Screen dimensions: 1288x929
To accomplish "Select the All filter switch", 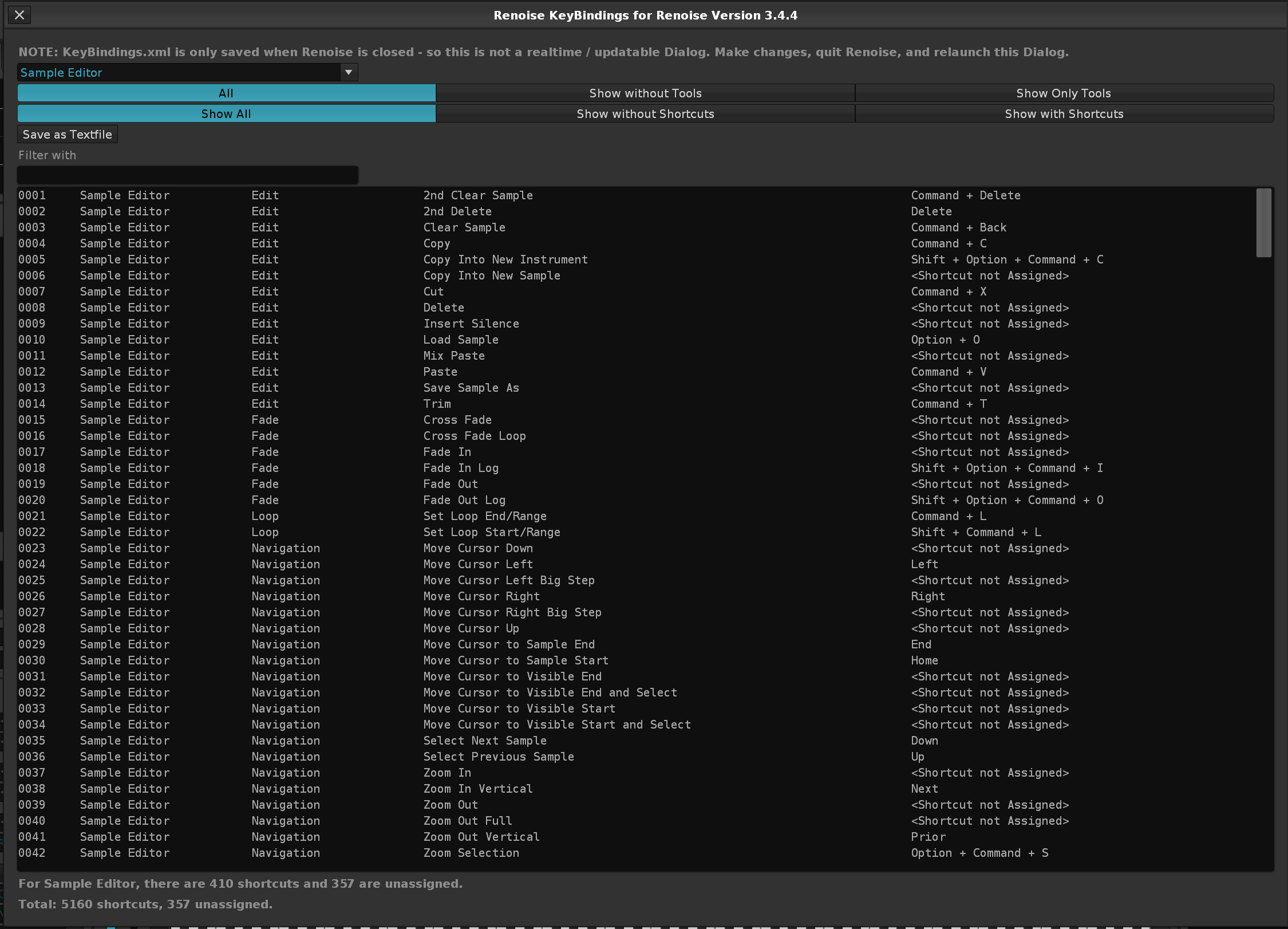I will point(226,93).
